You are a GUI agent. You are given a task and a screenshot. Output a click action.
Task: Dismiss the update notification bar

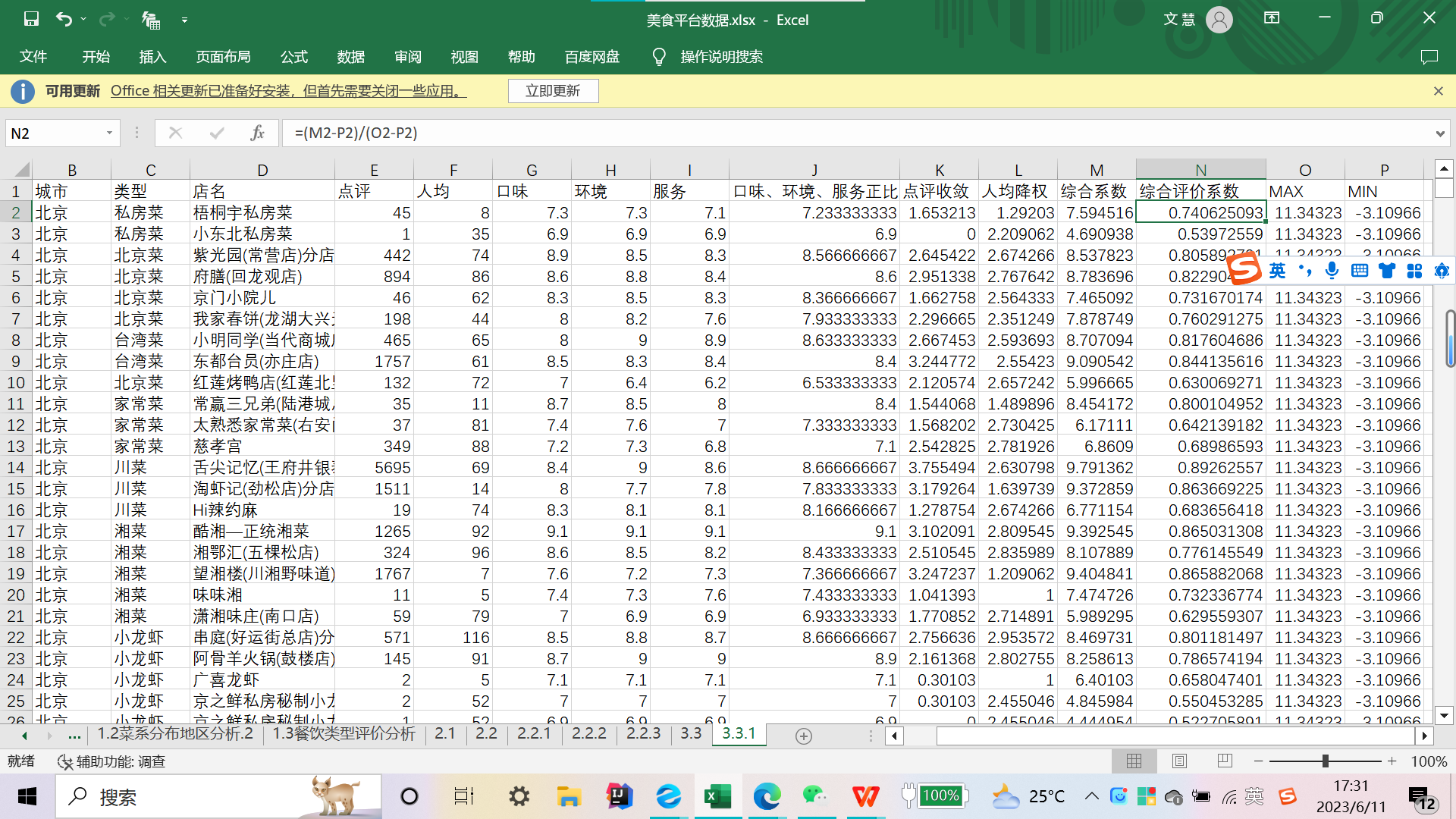(x=1438, y=91)
